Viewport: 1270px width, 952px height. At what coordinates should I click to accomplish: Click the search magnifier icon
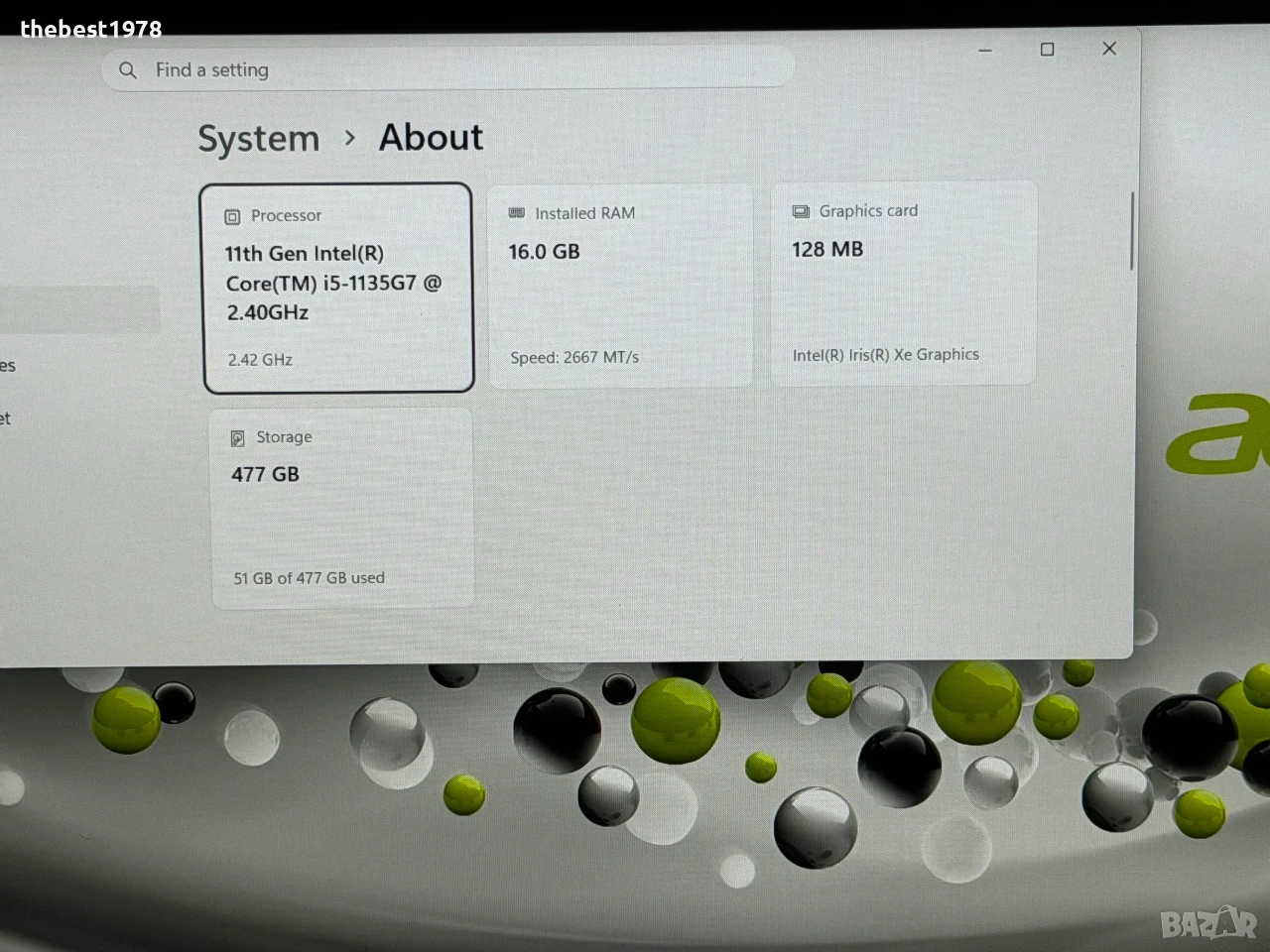tap(128, 70)
